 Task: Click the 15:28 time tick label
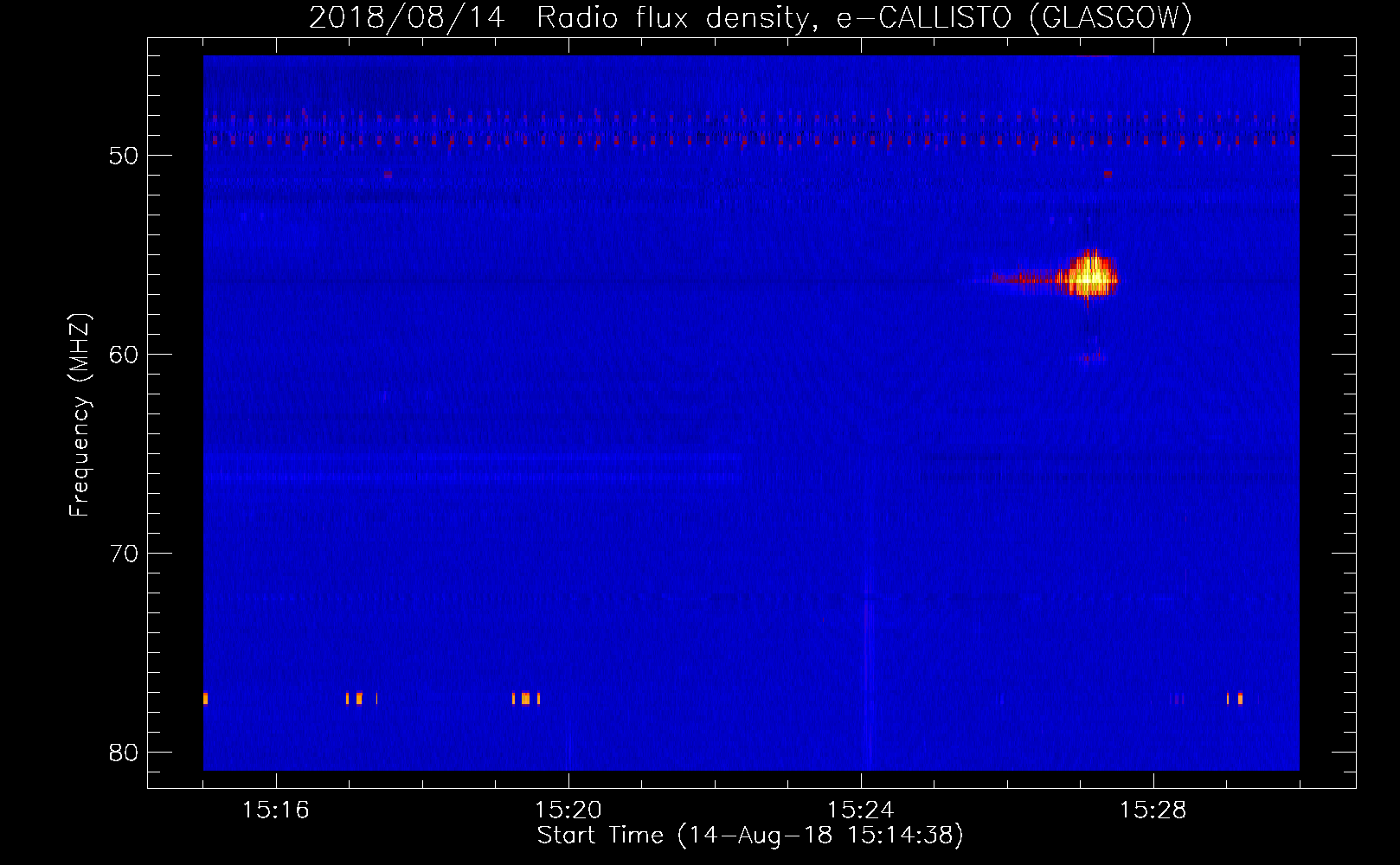pos(1153,811)
